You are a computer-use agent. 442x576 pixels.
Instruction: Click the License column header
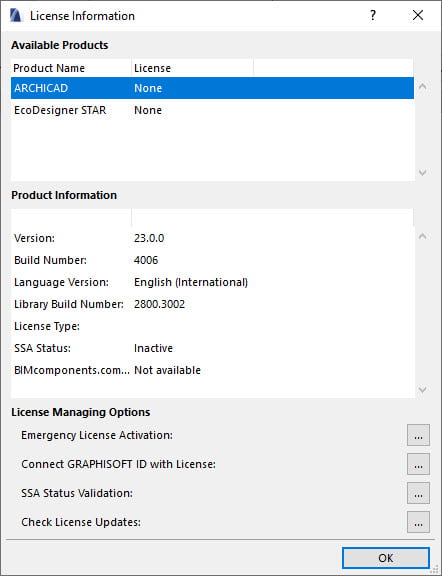pyautogui.click(x=192, y=68)
